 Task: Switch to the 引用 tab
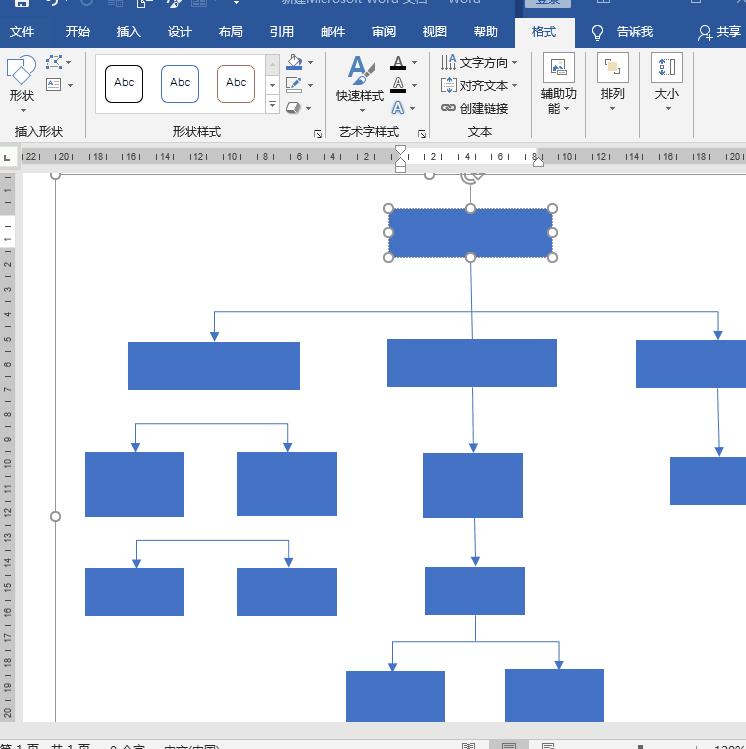click(282, 32)
